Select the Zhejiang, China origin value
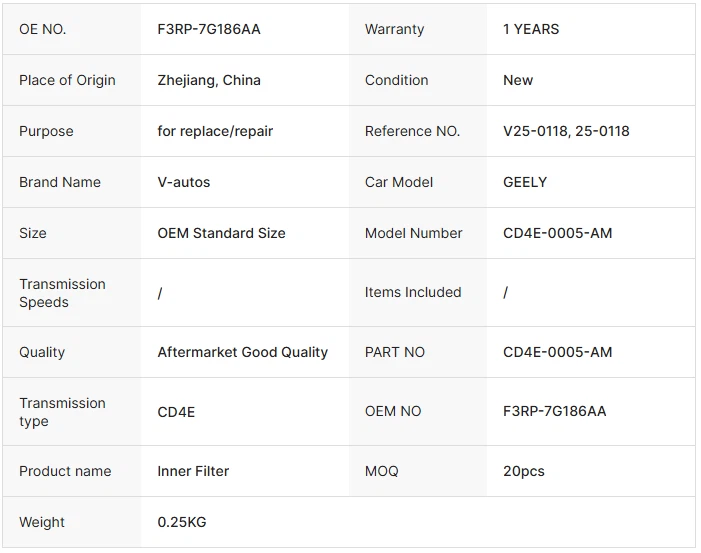Image resolution: width=701 pixels, height=553 pixels. [x=209, y=80]
